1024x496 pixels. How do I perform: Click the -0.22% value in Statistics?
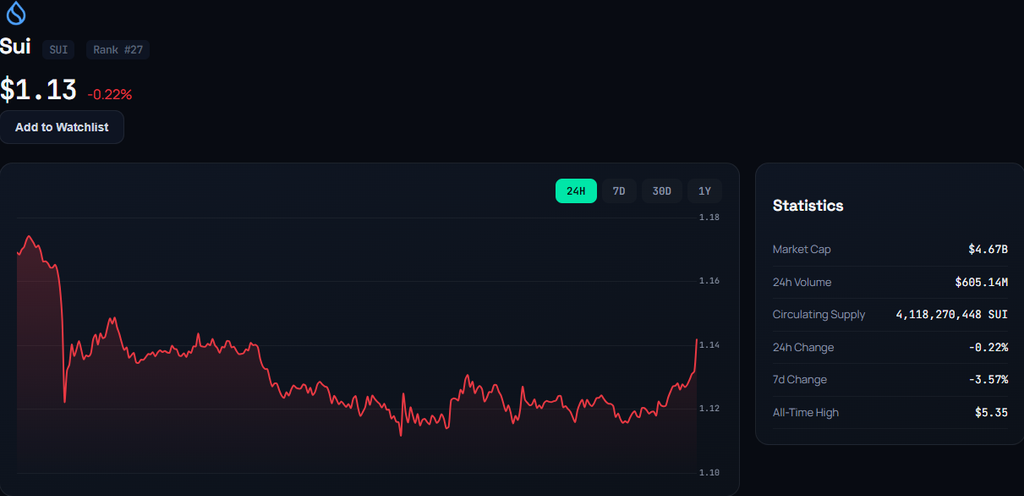[988, 347]
